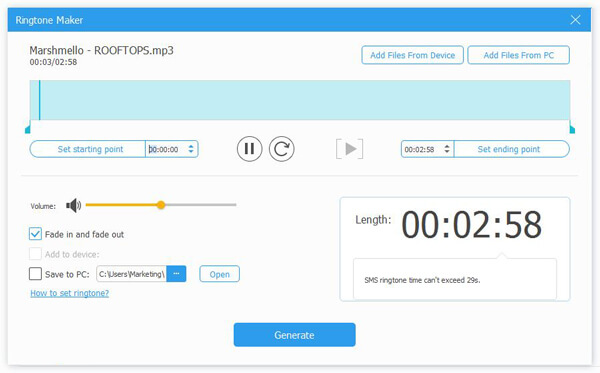Click the save path field C:\Users\Marketing\
600x373 pixels.
coord(131,274)
